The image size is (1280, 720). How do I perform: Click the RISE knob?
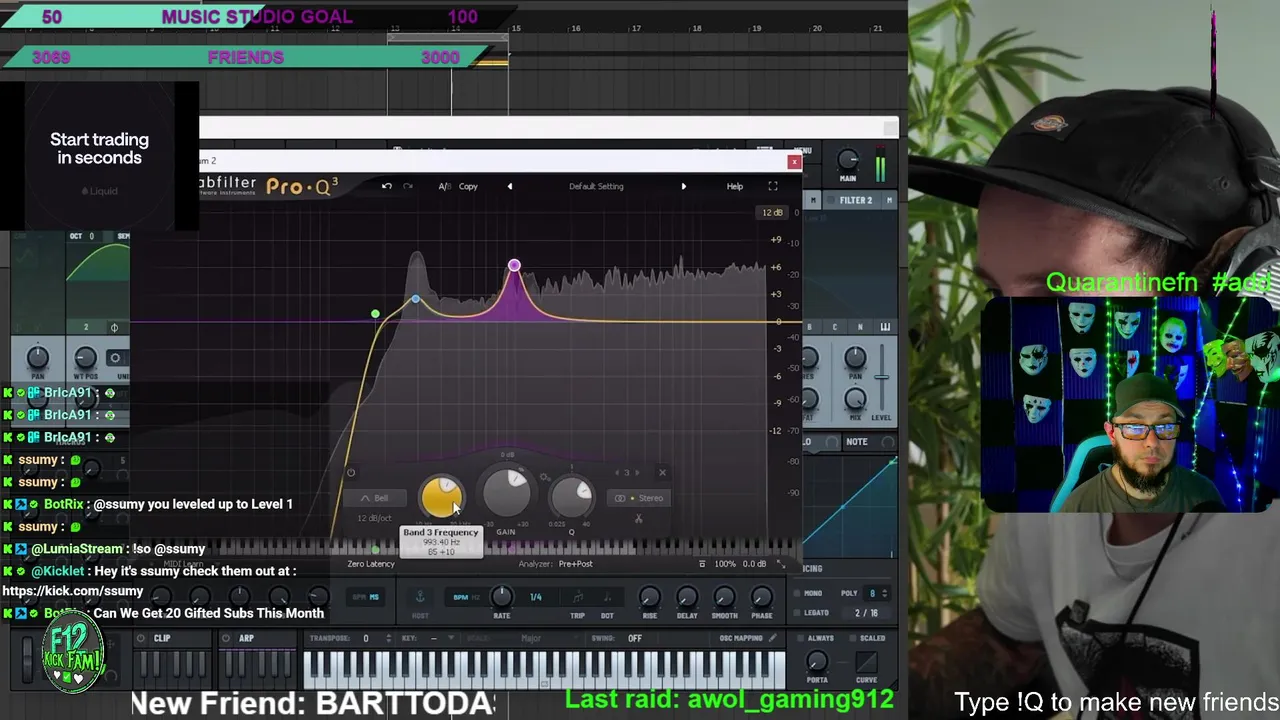pyautogui.click(x=650, y=597)
